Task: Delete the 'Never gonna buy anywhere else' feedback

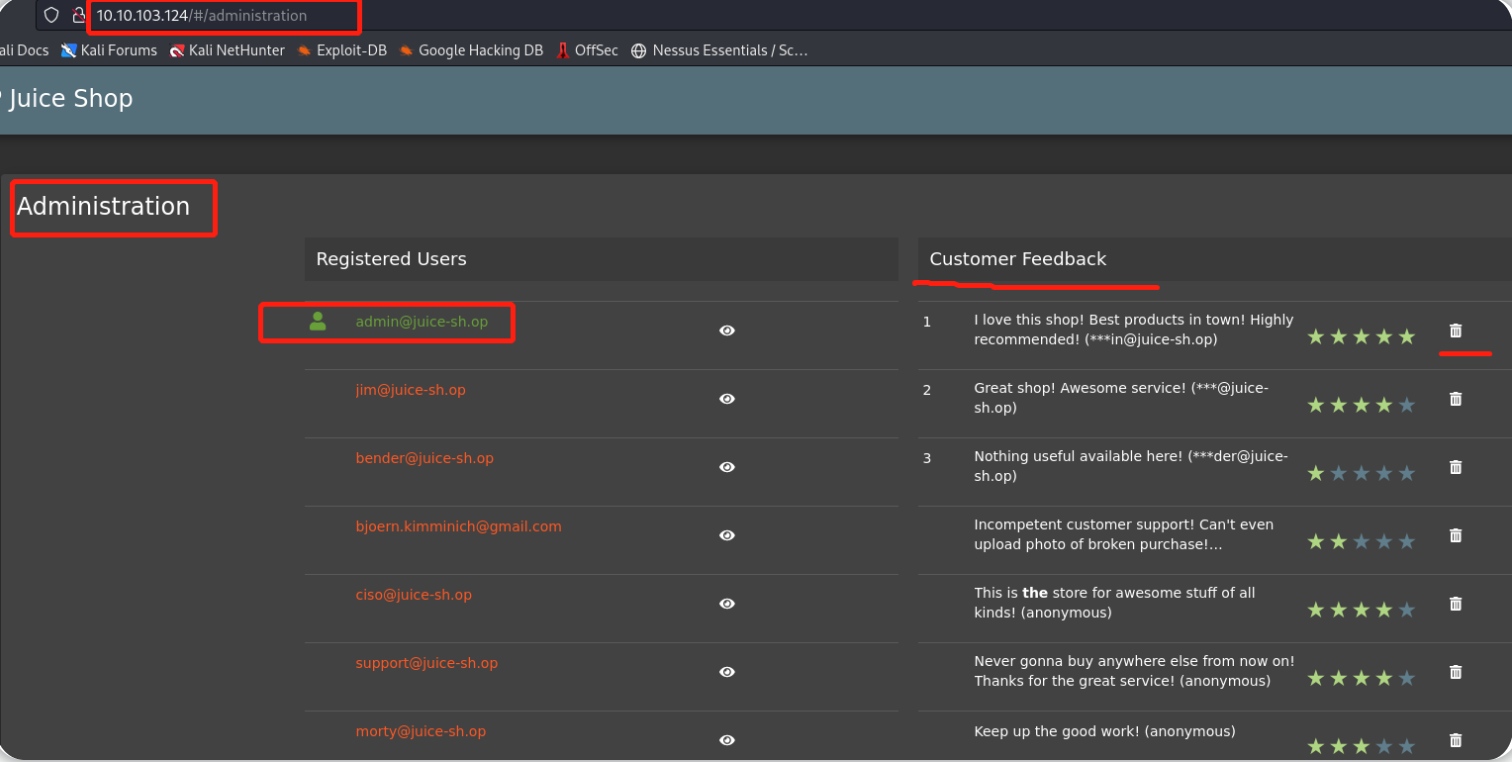Action: coord(1456,672)
